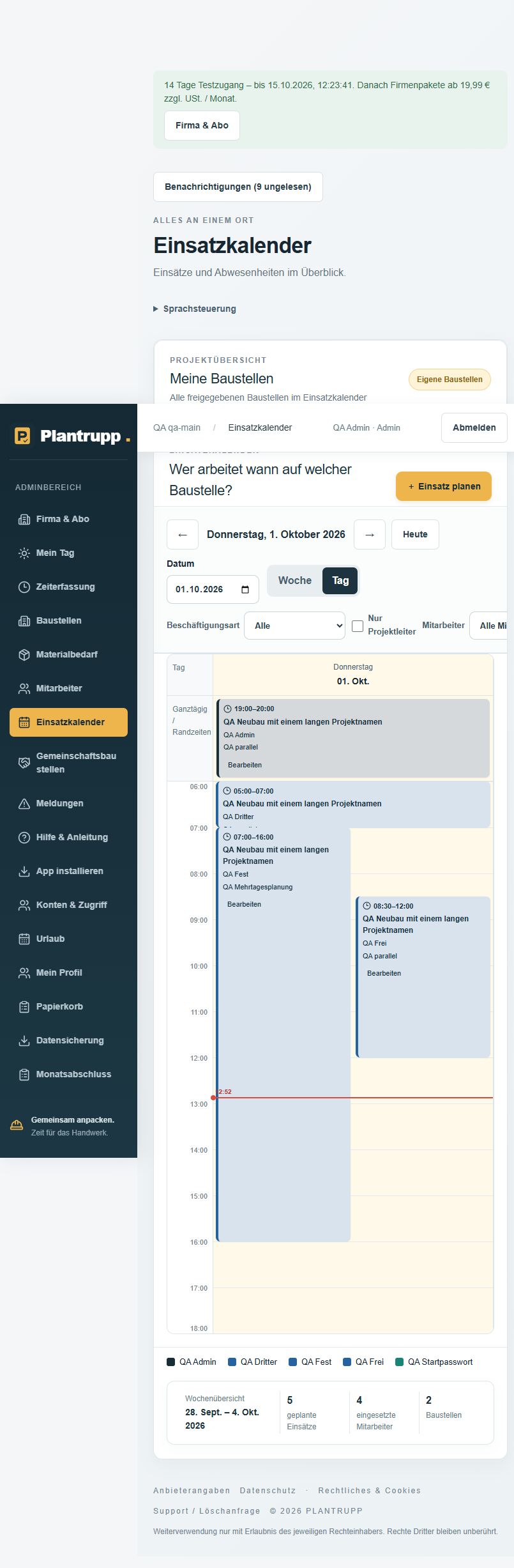Image resolution: width=514 pixels, height=1568 pixels.
Task: Click the Firma & Abo building icon in sidebar
Action: pos(24,519)
